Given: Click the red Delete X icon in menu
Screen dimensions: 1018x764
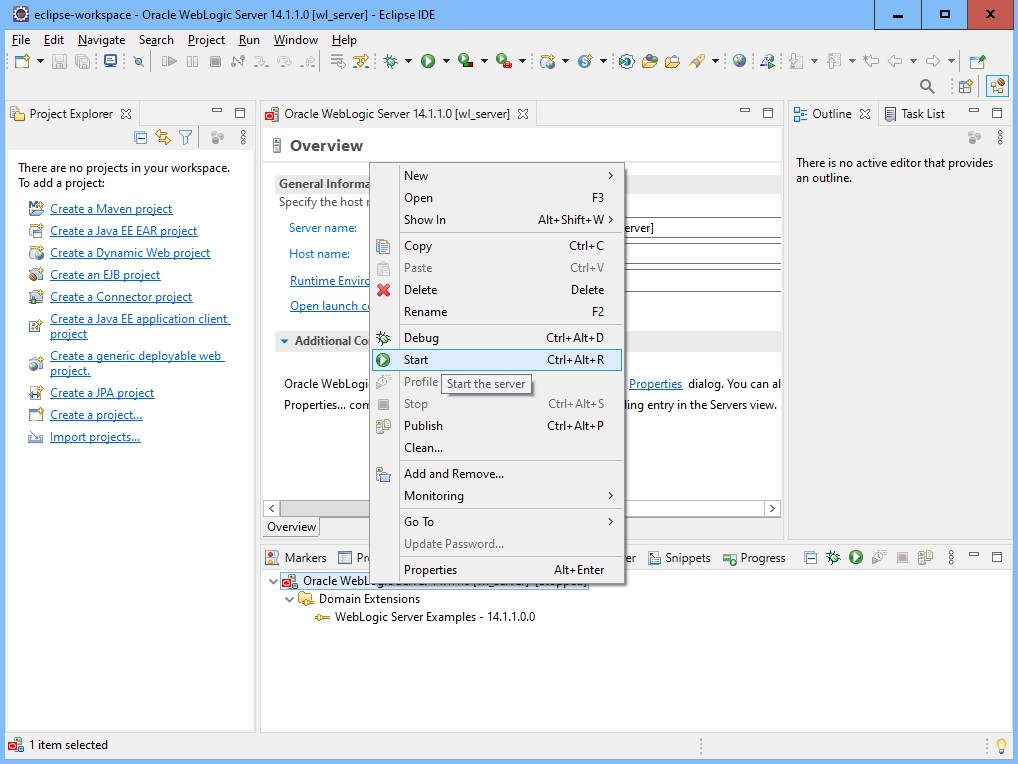Looking at the screenshot, I should (x=384, y=290).
